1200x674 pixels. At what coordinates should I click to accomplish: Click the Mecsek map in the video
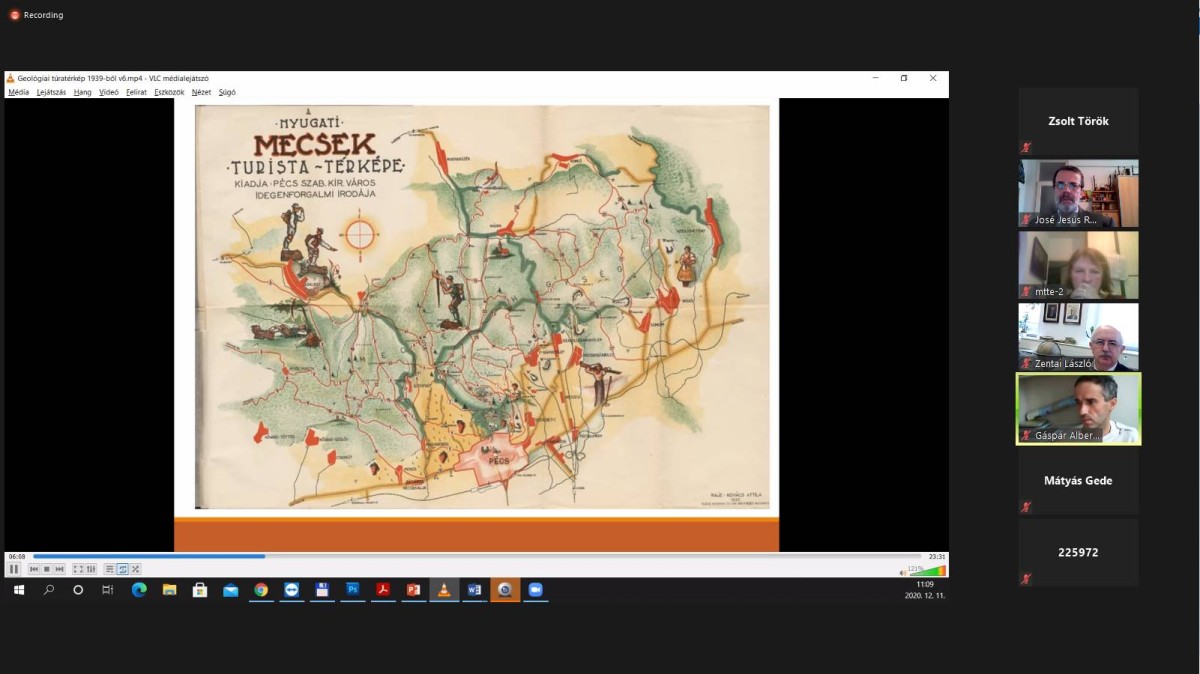tap(482, 307)
